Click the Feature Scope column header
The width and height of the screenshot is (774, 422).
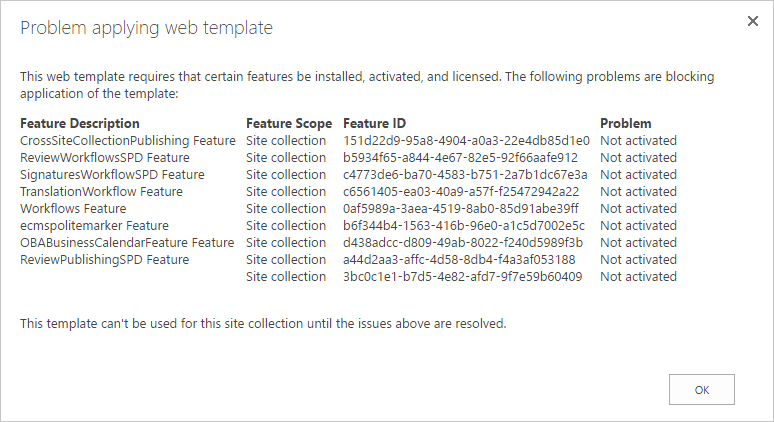click(288, 124)
